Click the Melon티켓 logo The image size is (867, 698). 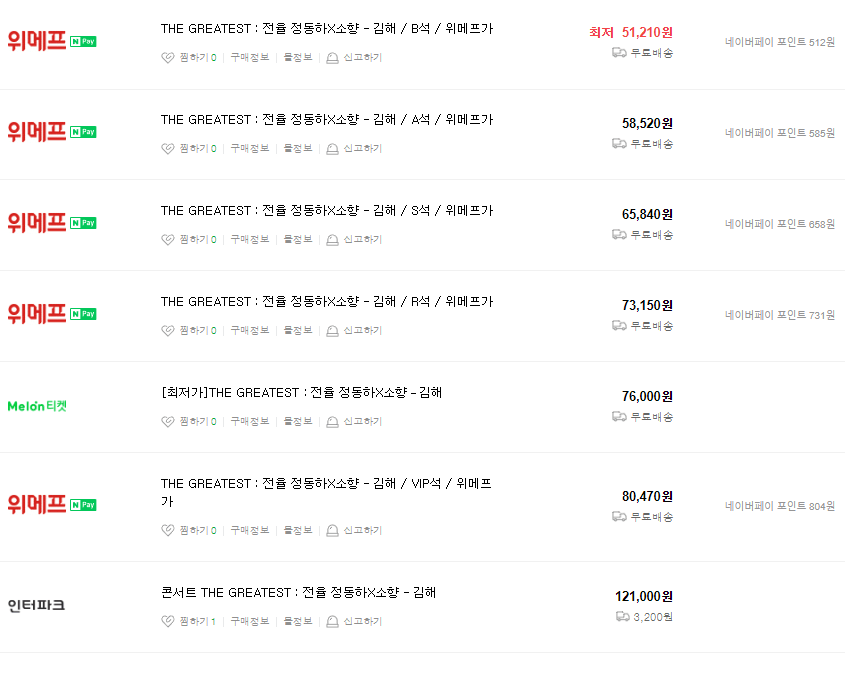coord(37,405)
